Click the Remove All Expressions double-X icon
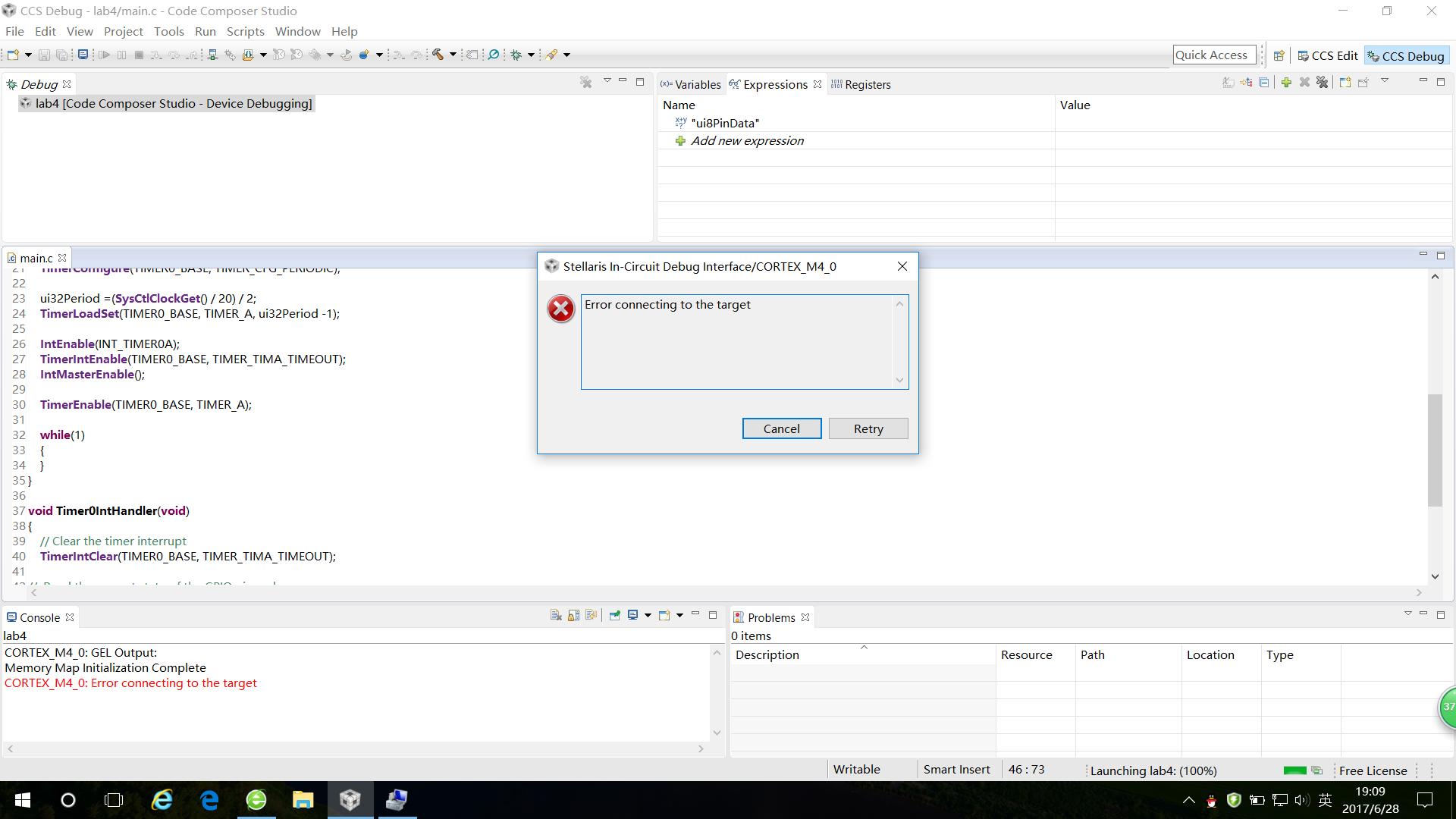 pos(1322,83)
